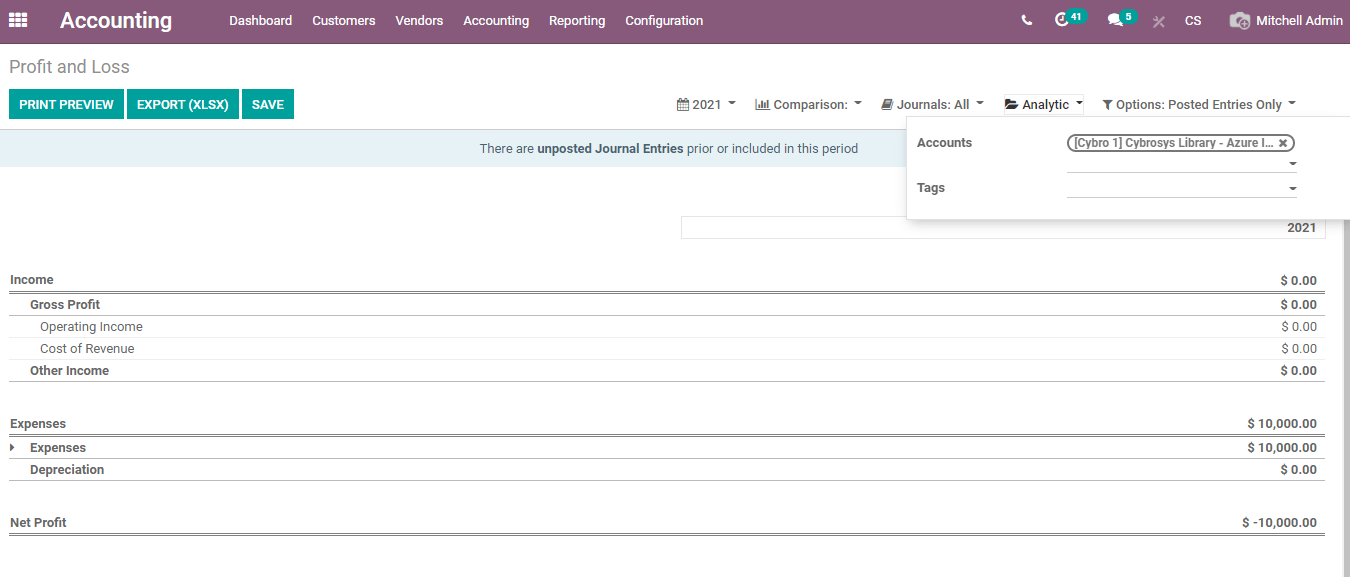Open the Dashboard menu
The image size is (1350, 577).
coord(261,20)
